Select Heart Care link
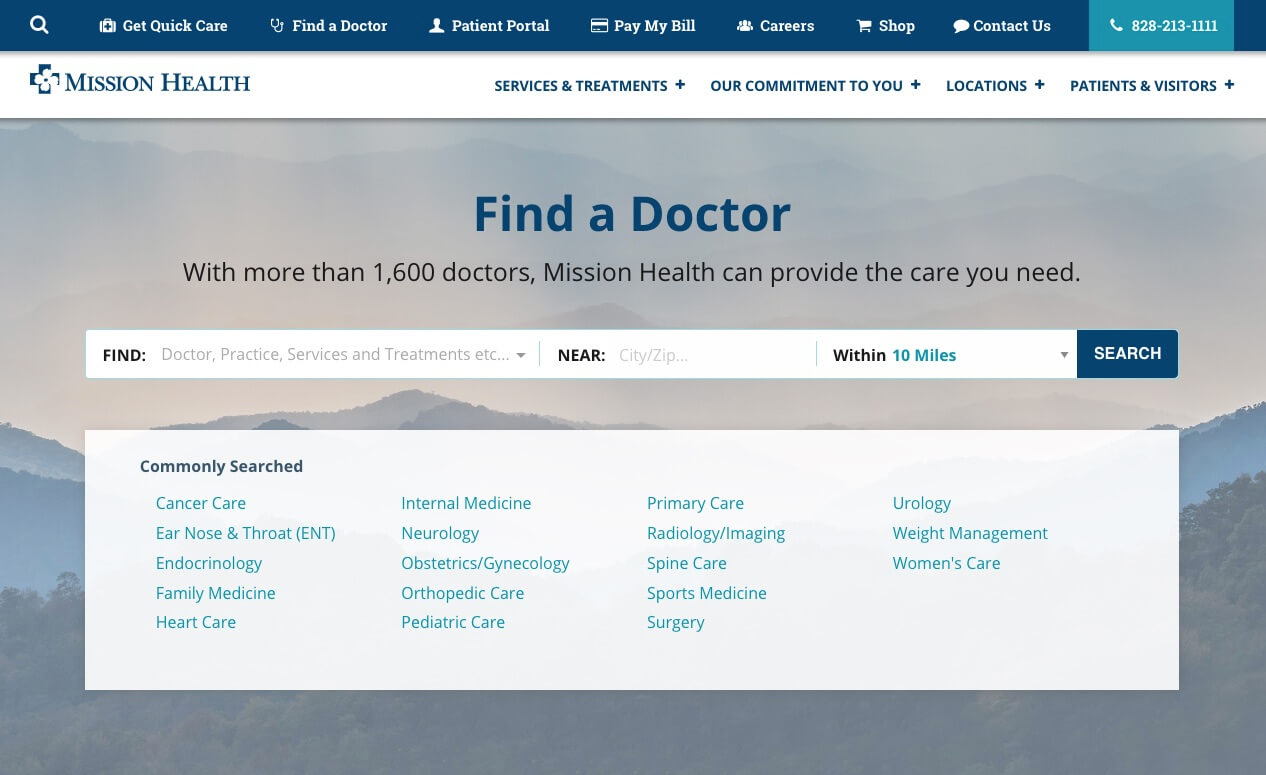1266x775 pixels. pyautogui.click(x=196, y=622)
